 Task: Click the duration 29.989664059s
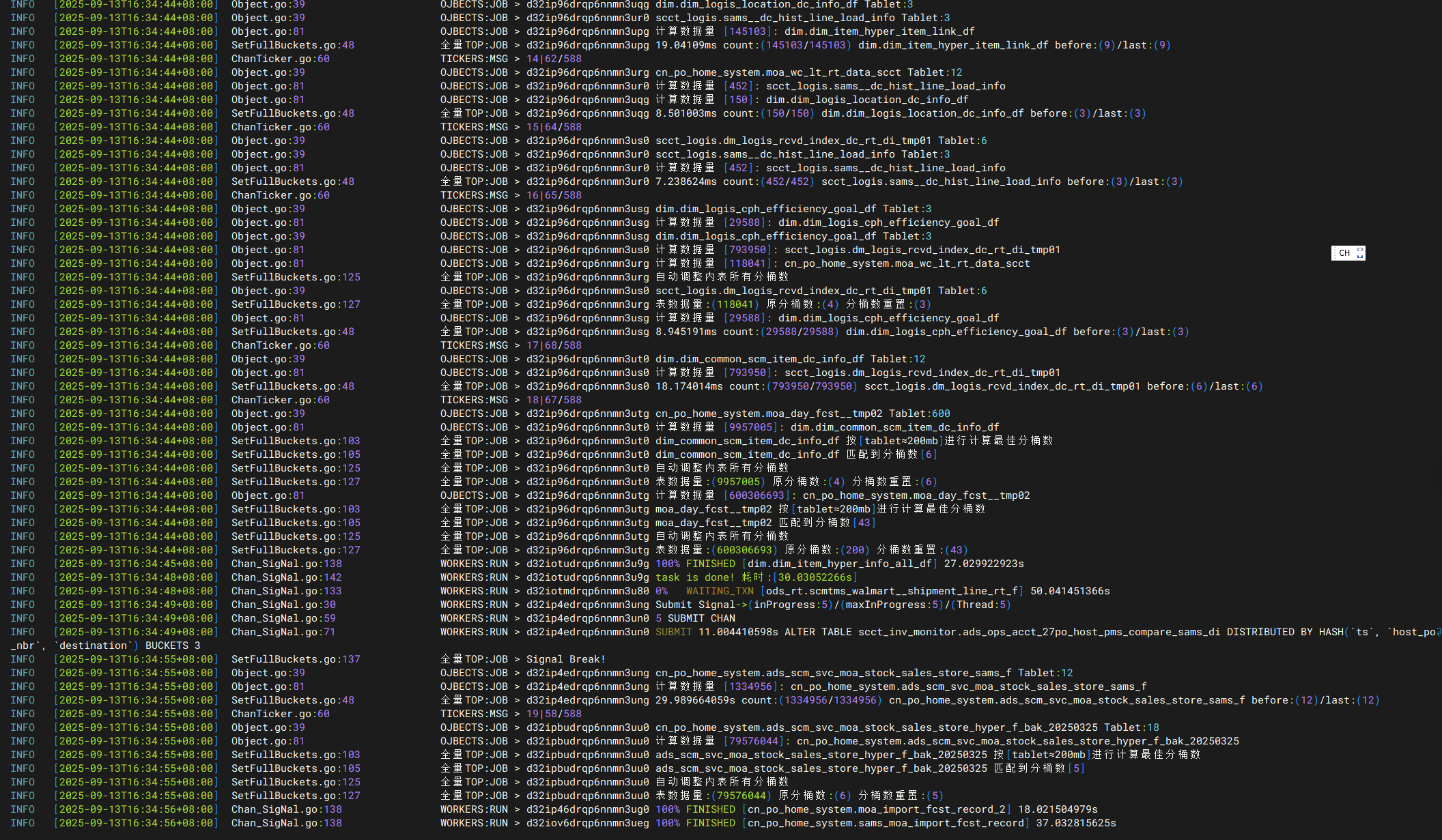[695, 700]
